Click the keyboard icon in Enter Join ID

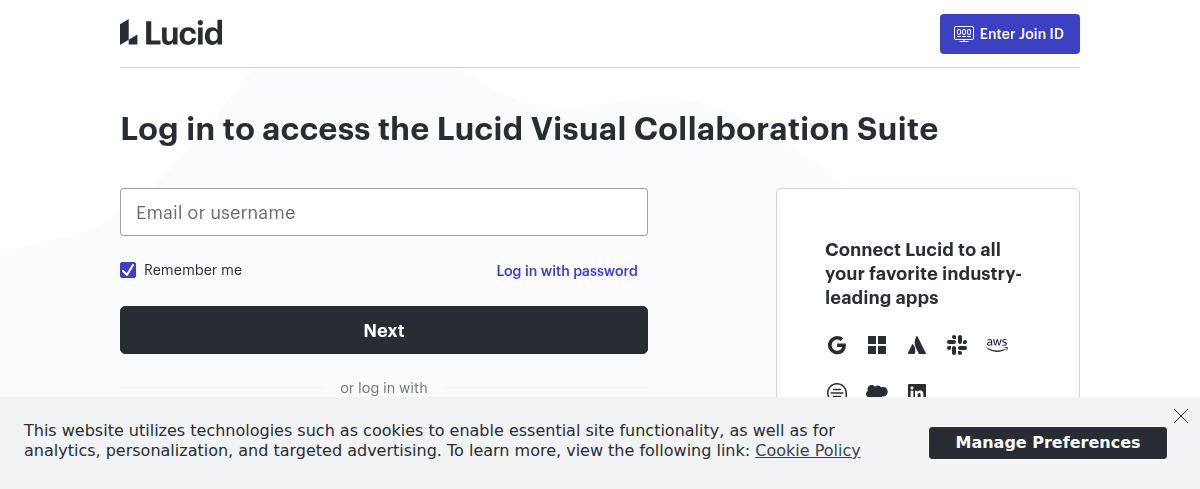(964, 34)
